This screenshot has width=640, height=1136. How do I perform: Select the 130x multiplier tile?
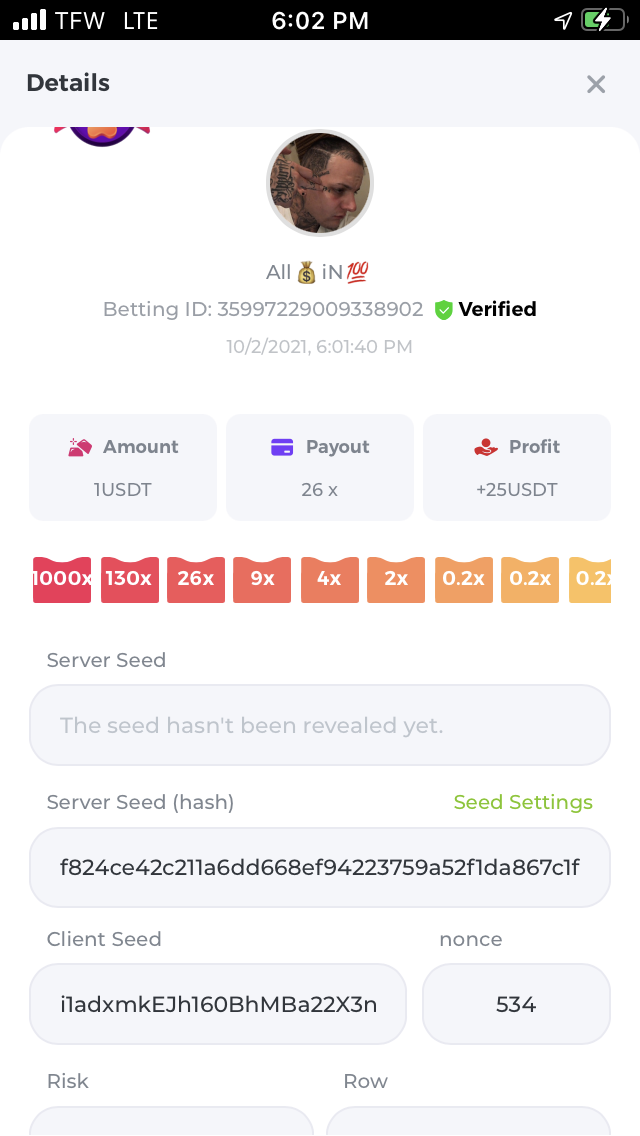(x=130, y=580)
